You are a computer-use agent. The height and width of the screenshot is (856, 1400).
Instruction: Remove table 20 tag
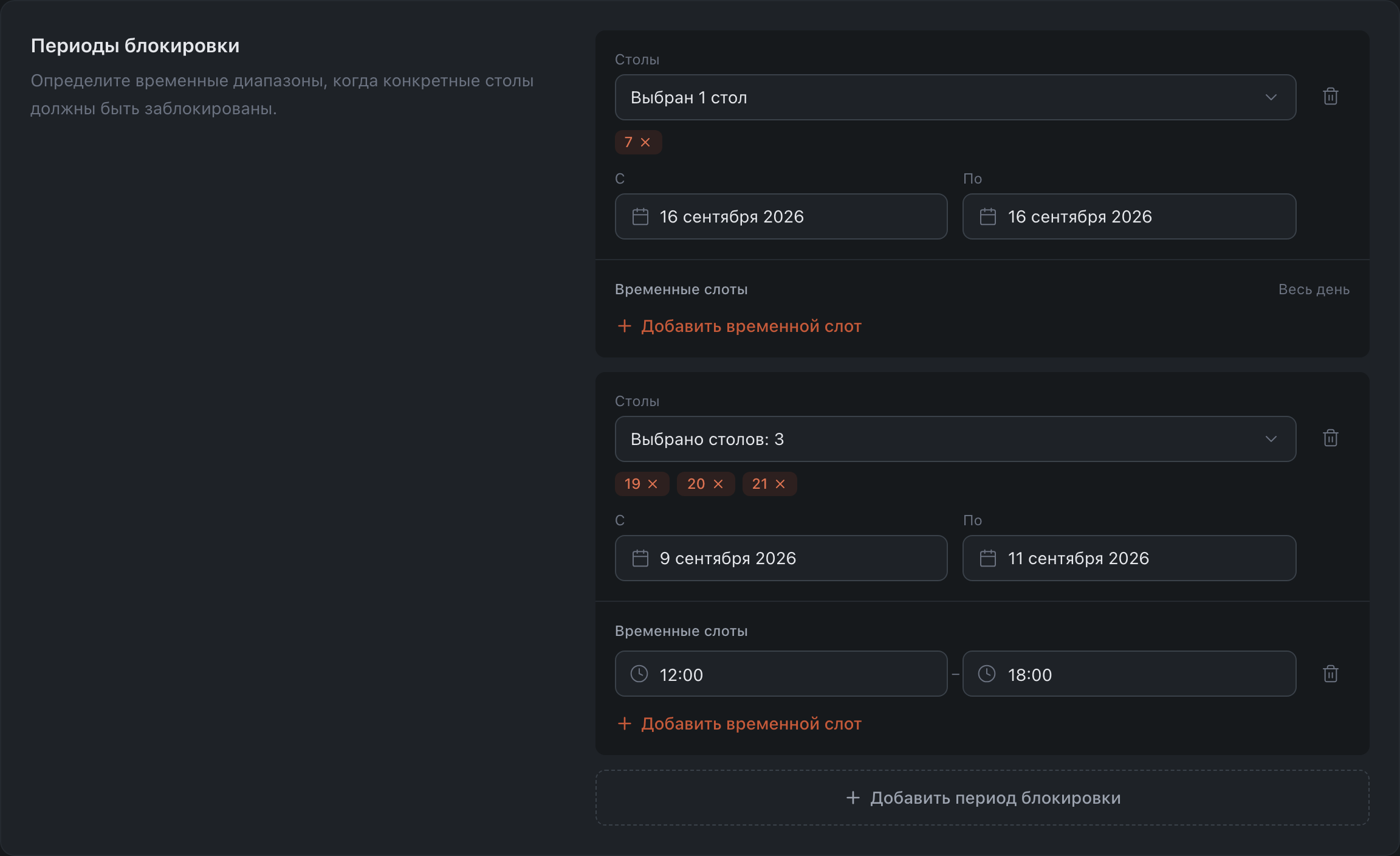tap(718, 484)
